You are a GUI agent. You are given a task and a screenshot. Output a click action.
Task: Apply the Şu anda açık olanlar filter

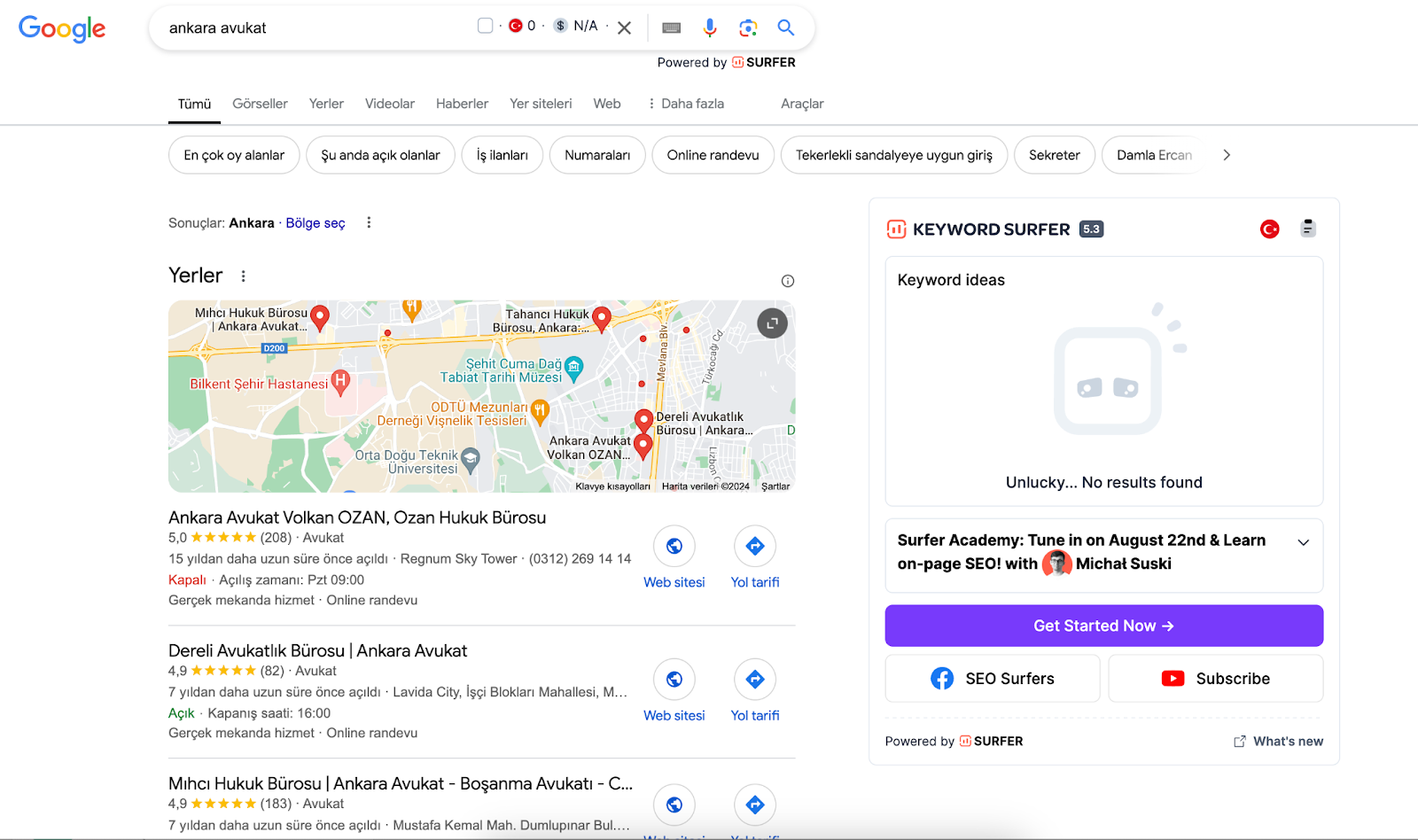pos(380,155)
